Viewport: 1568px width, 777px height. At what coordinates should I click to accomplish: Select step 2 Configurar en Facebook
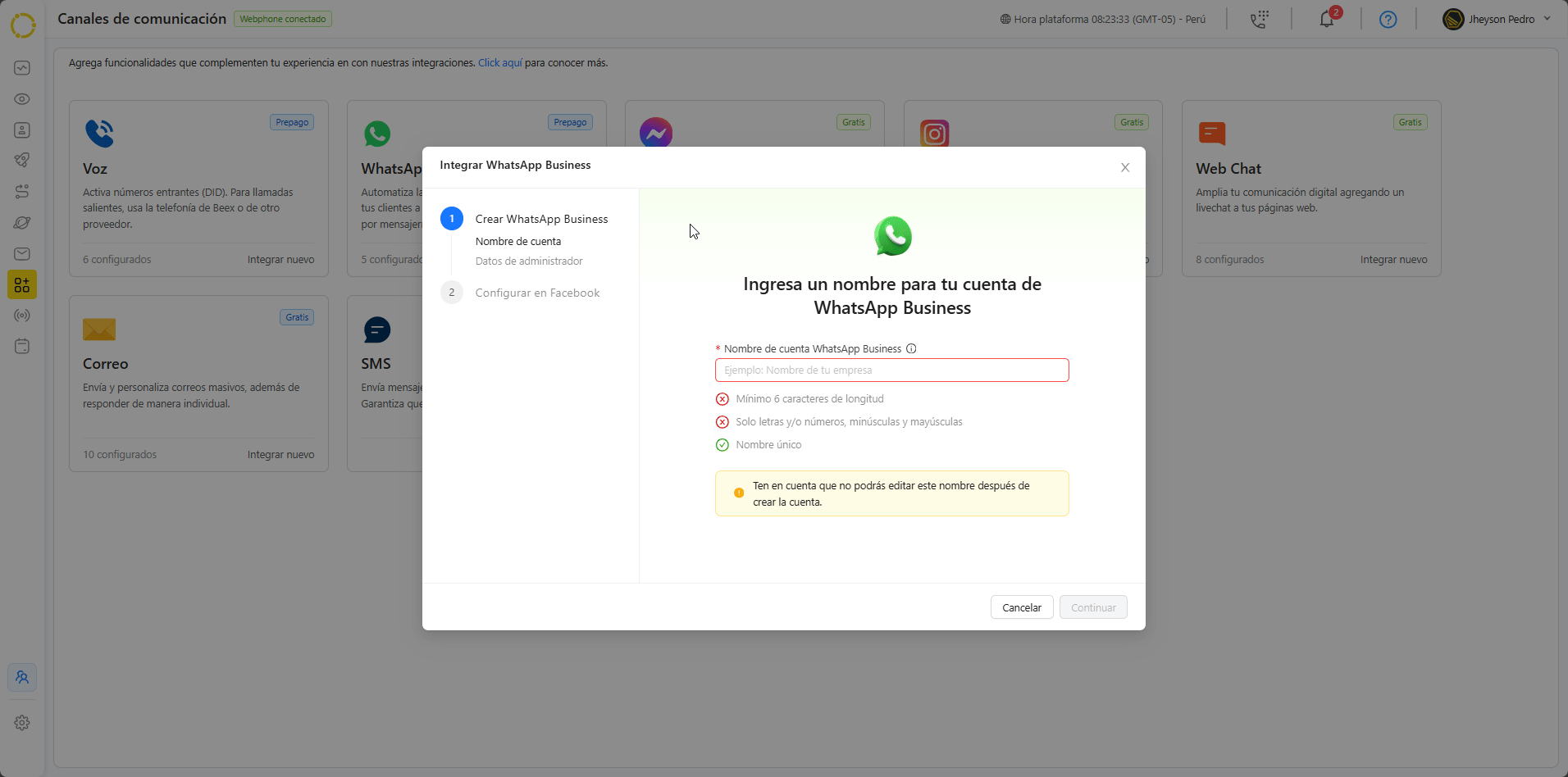click(520, 293)
